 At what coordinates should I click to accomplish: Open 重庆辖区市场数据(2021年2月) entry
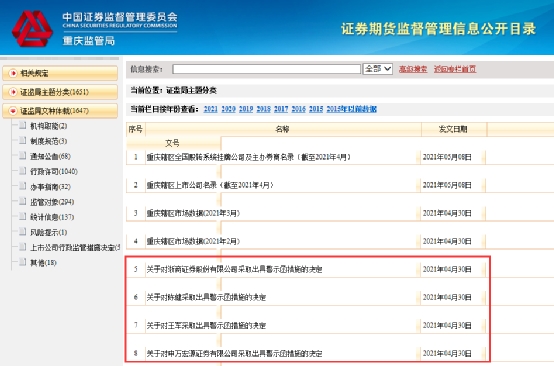point(193,241)
